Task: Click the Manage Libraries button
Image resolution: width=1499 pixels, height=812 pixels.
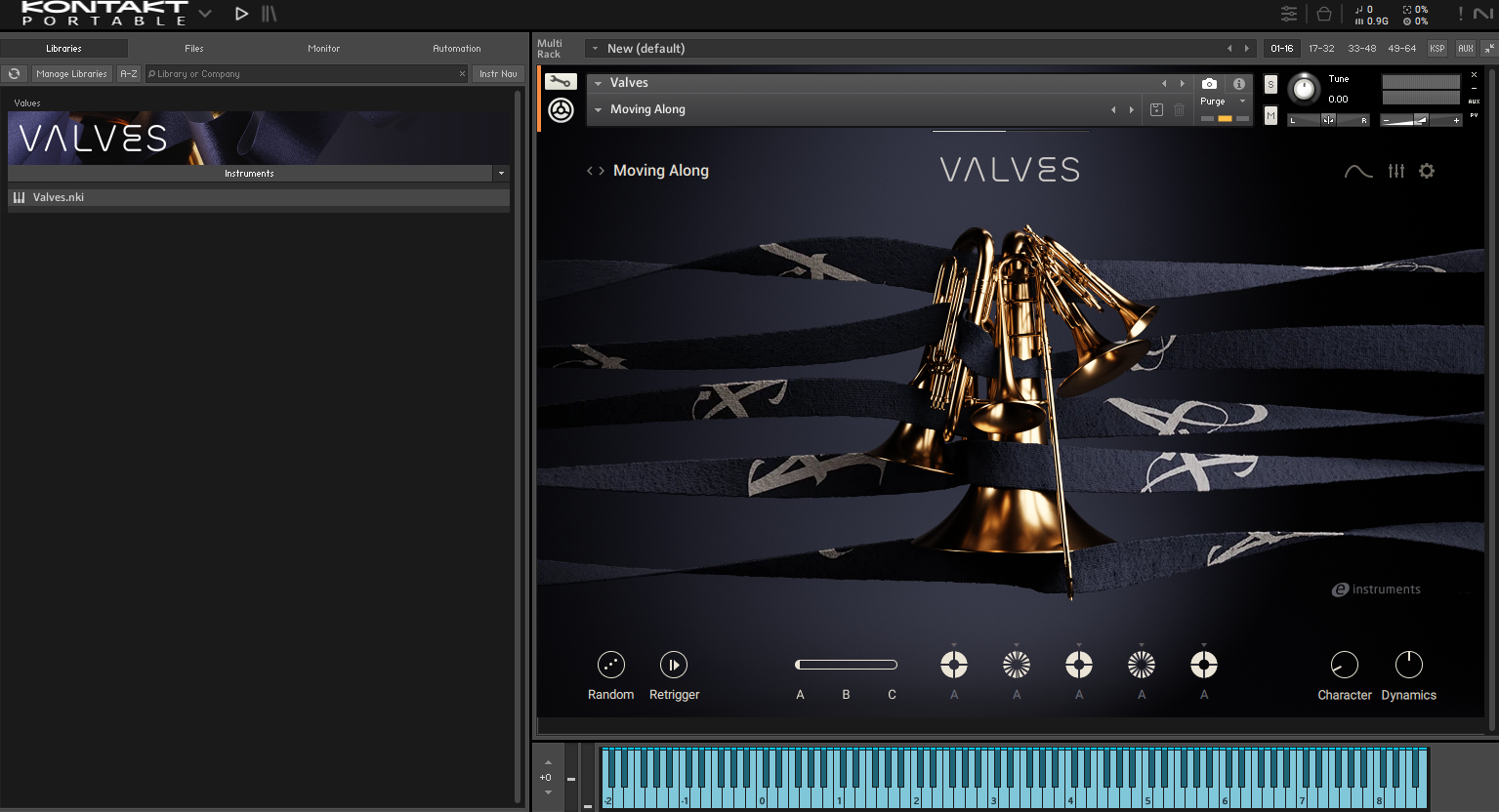Action: 71,74
